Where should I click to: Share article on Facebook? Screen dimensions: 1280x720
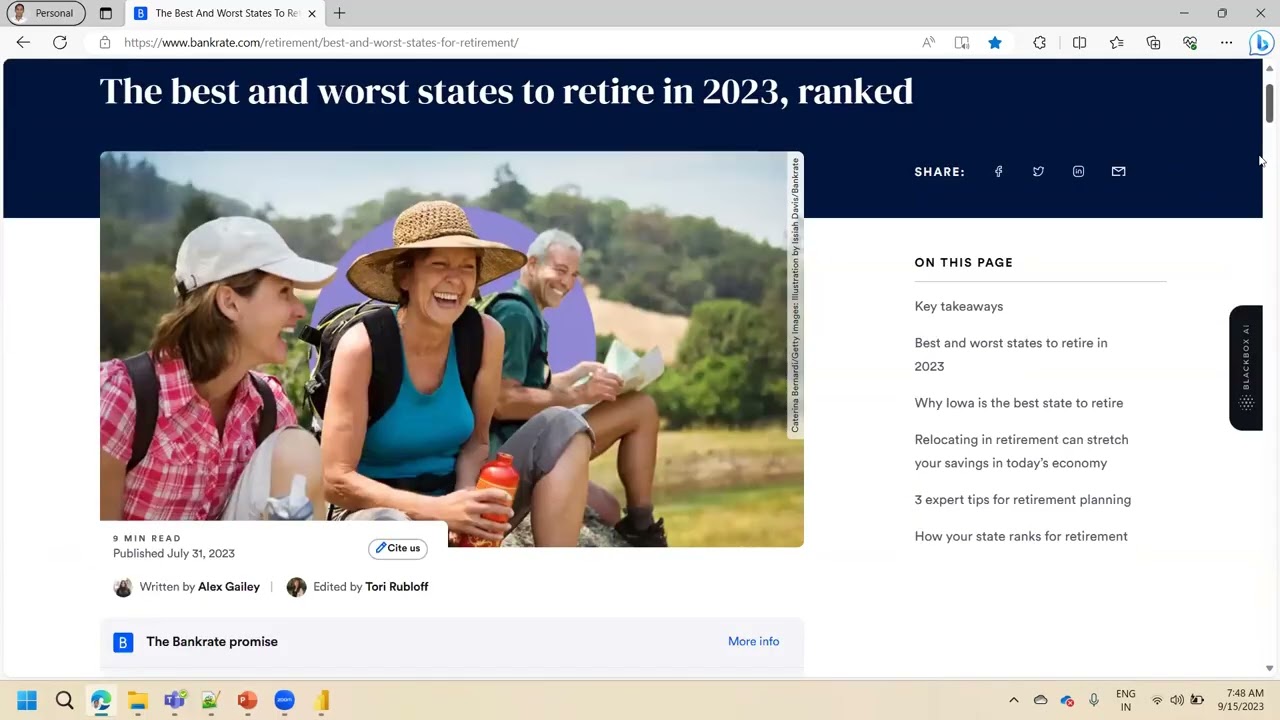998,171
